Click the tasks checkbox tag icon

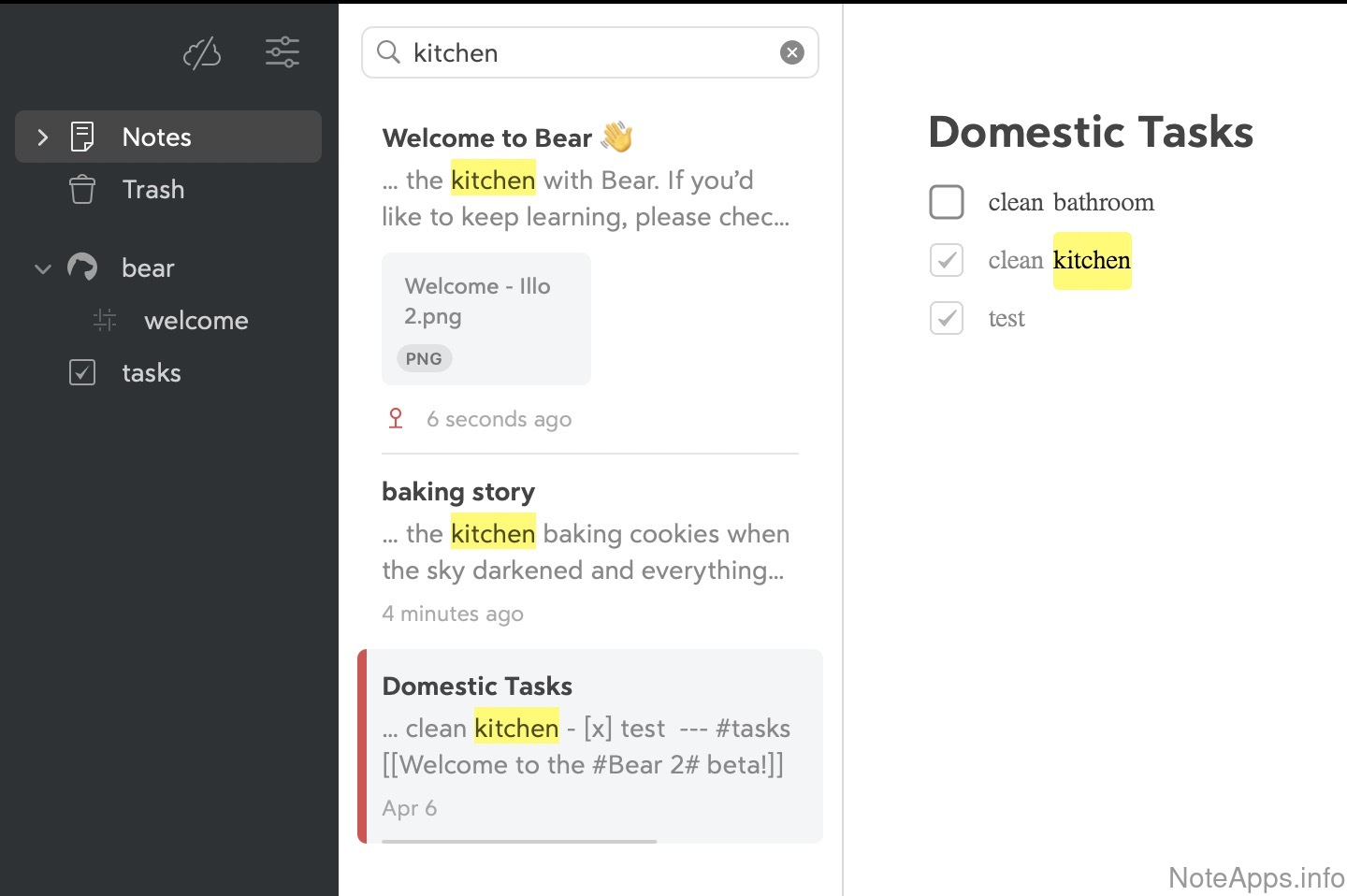(82, 373)
